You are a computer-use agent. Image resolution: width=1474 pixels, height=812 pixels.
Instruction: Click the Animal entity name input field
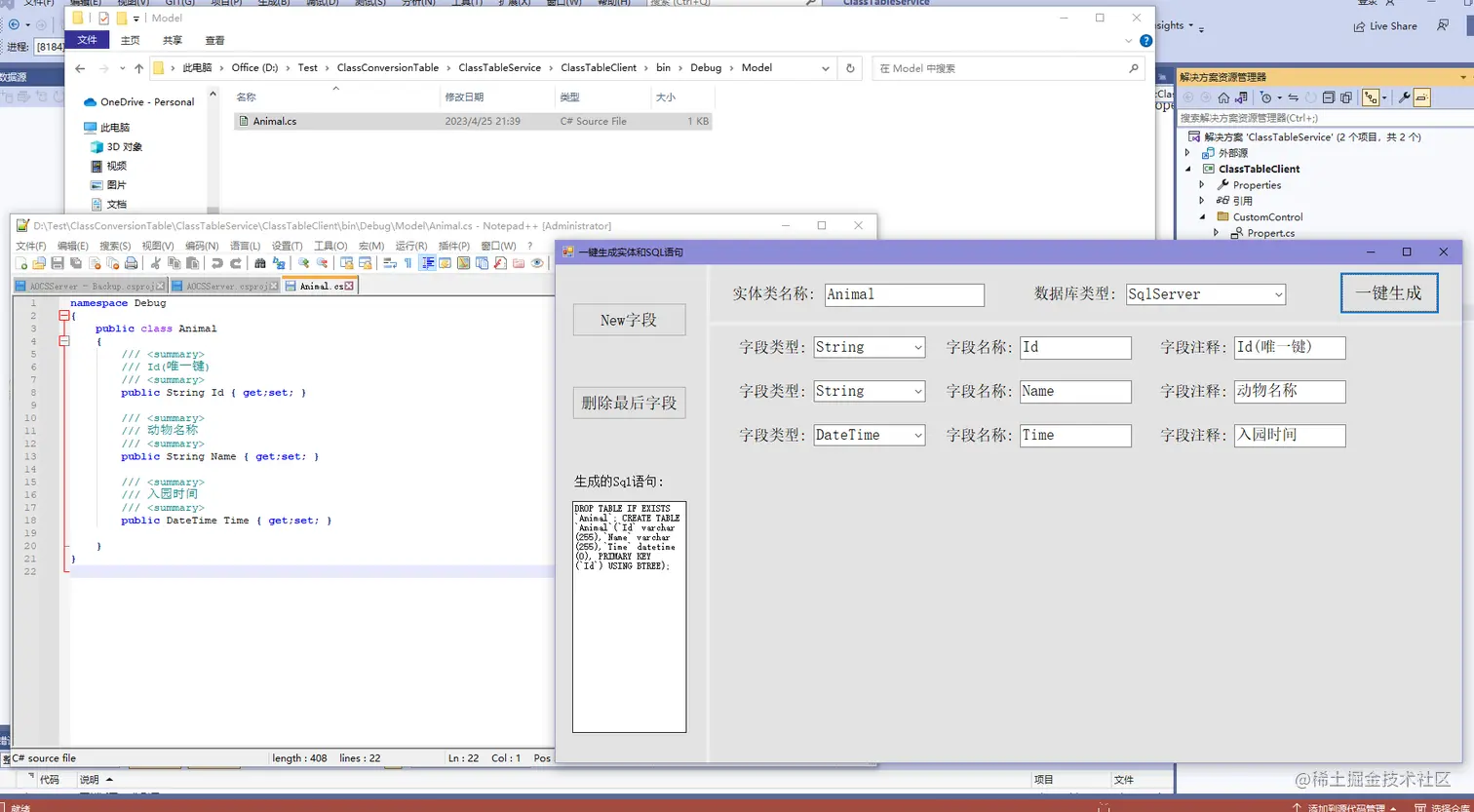tap(902, 294)
